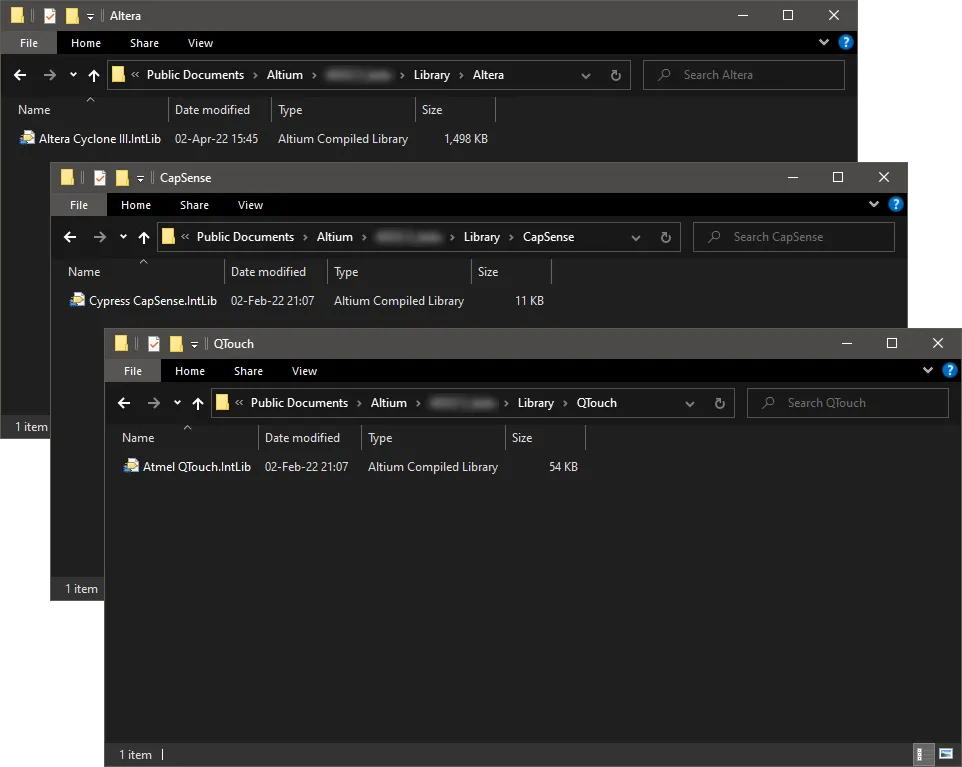Open recent locations dropdown in CapSense window
This screenshot has width=962, height=767.
[x=123, y=237]
